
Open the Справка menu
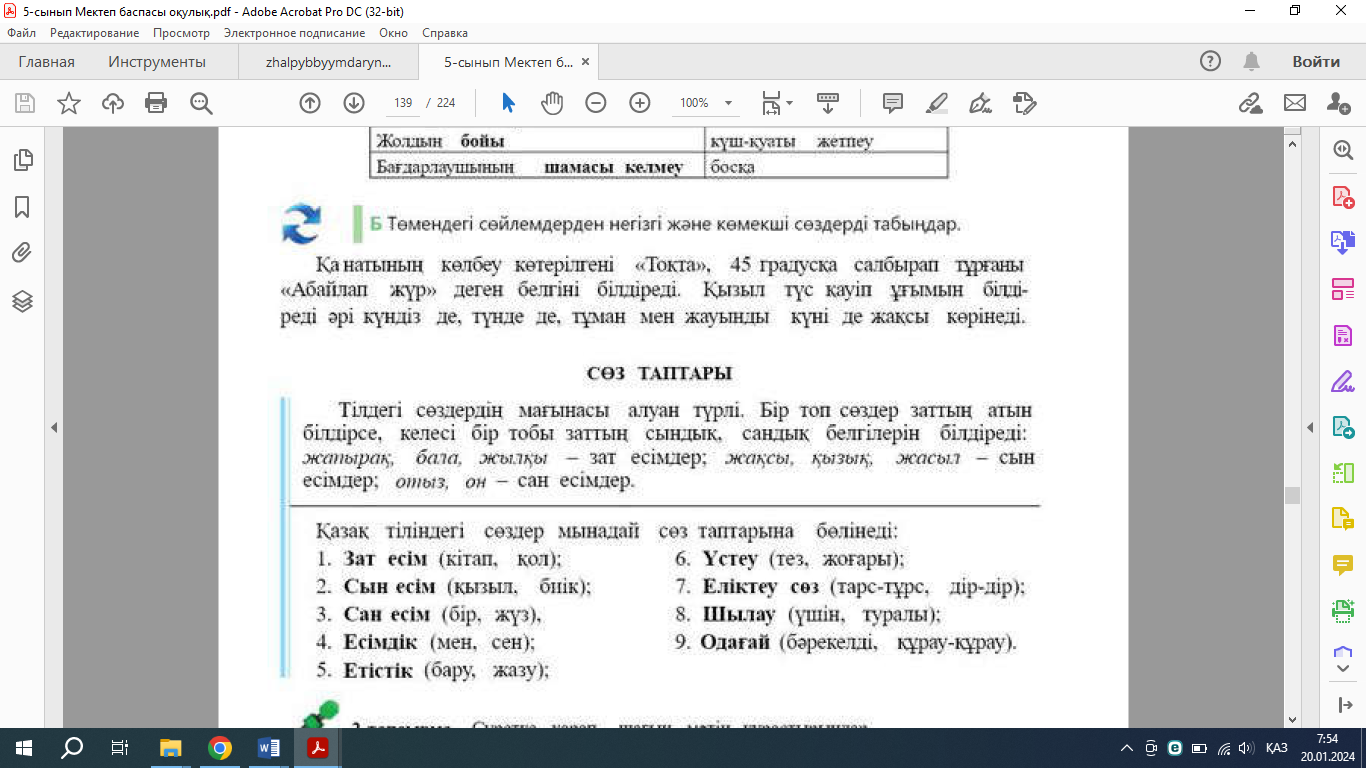point(445,33)
